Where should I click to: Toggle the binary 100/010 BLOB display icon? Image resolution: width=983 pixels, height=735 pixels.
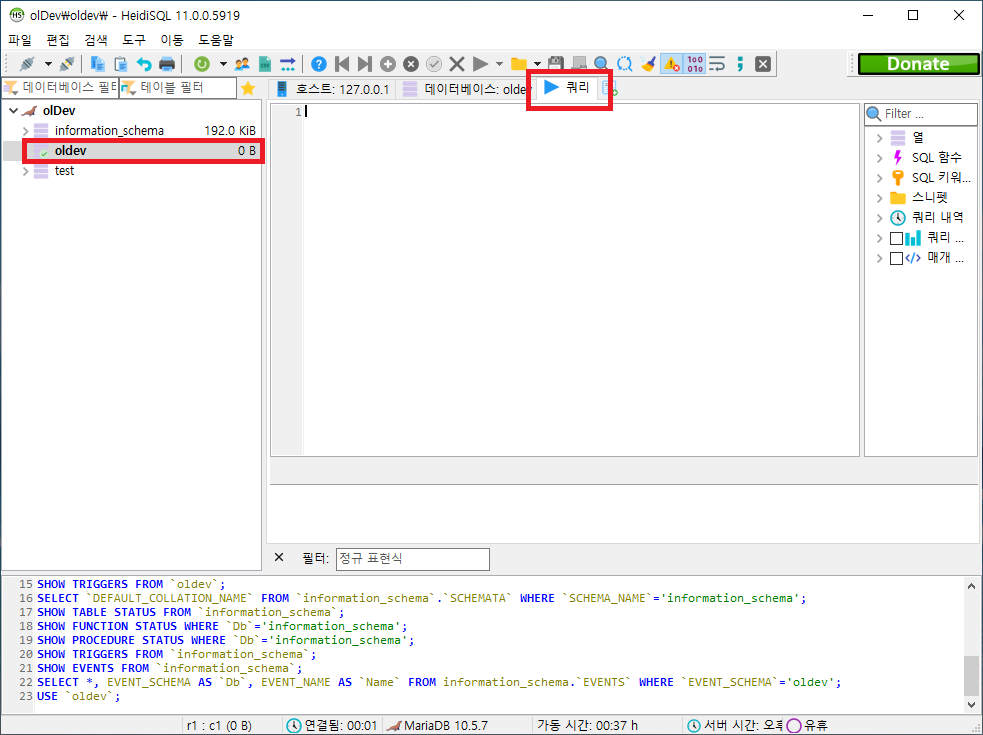695,64
